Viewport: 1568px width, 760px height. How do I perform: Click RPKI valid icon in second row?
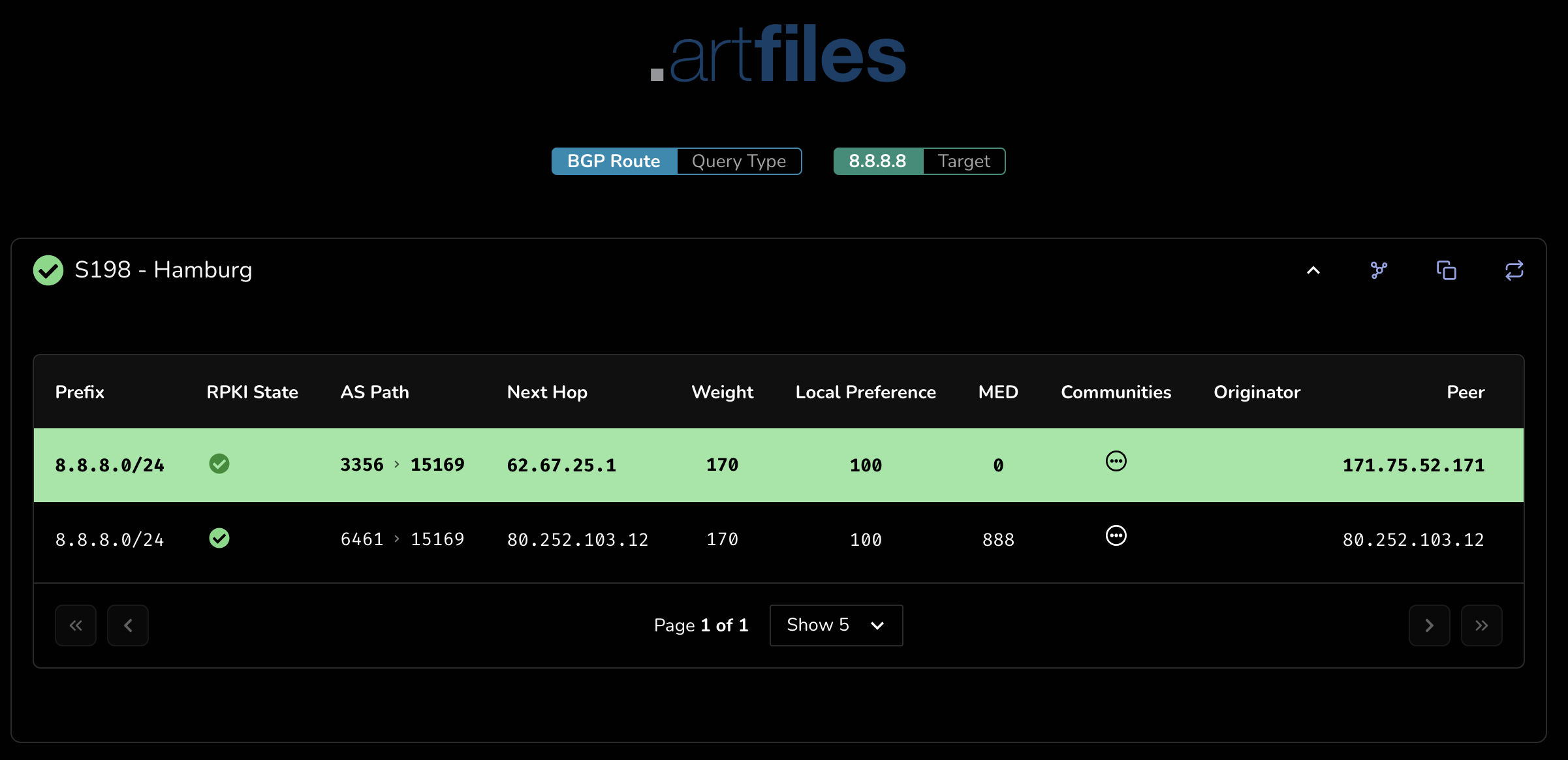click(219, 538)
